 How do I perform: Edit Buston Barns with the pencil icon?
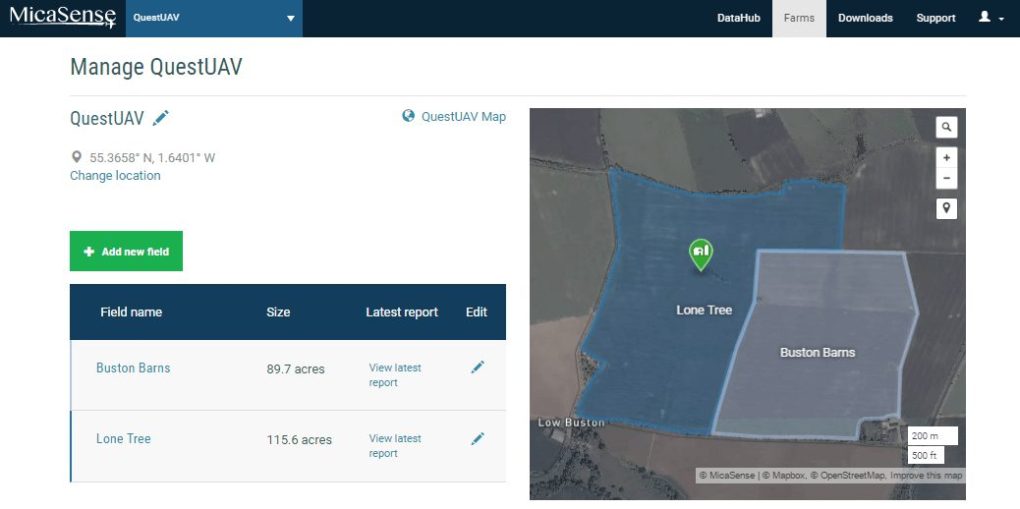tap(477, 368)
